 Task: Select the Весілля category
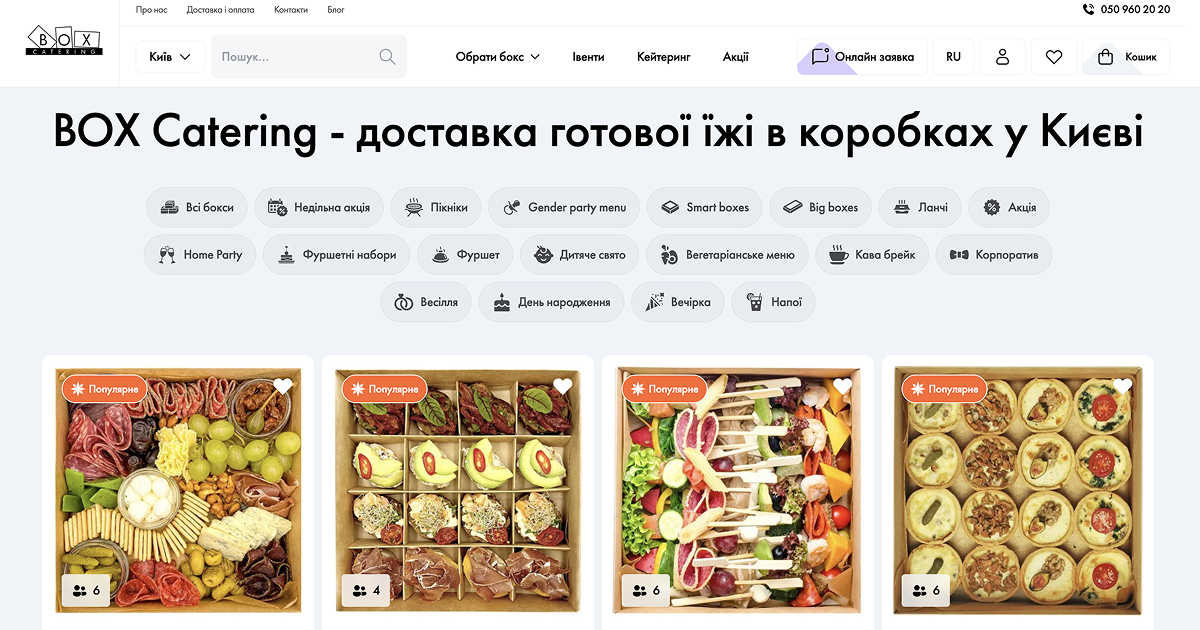tap(426, 301)
